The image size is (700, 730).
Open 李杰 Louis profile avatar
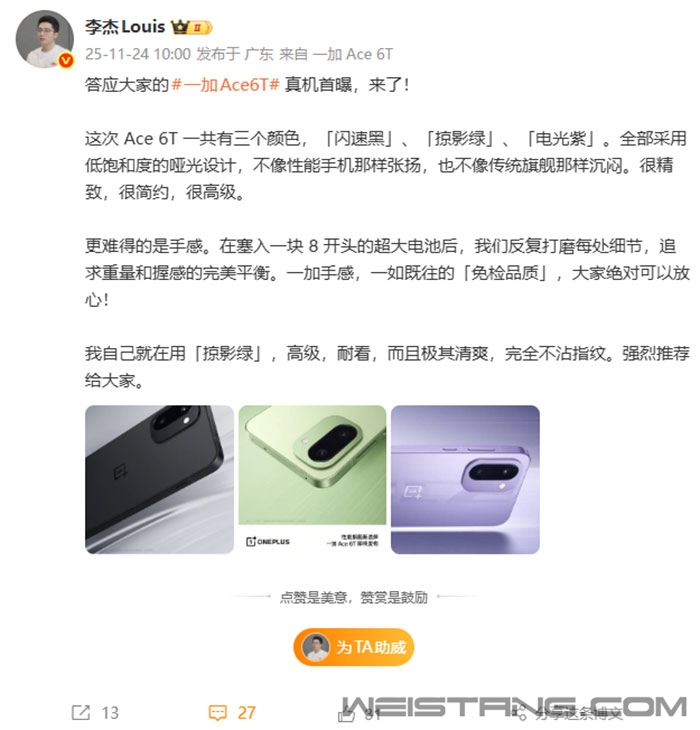[x=45, y=39]
